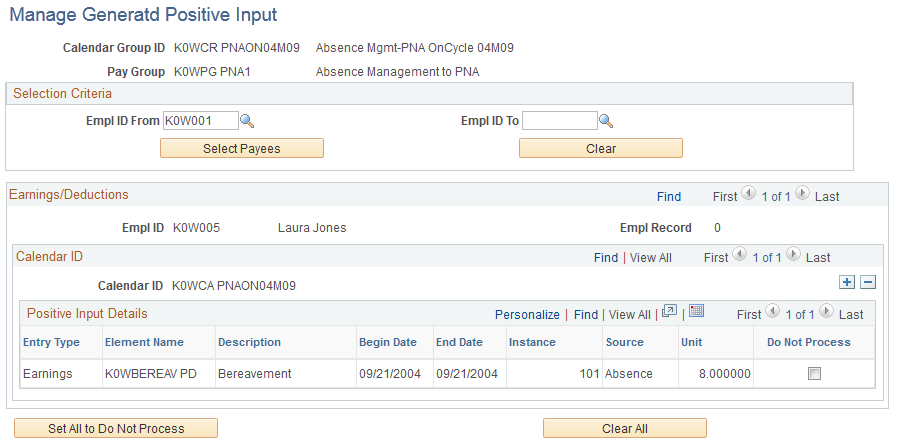Sort by Source column header
900x443 pixels.
coord(624,342)
